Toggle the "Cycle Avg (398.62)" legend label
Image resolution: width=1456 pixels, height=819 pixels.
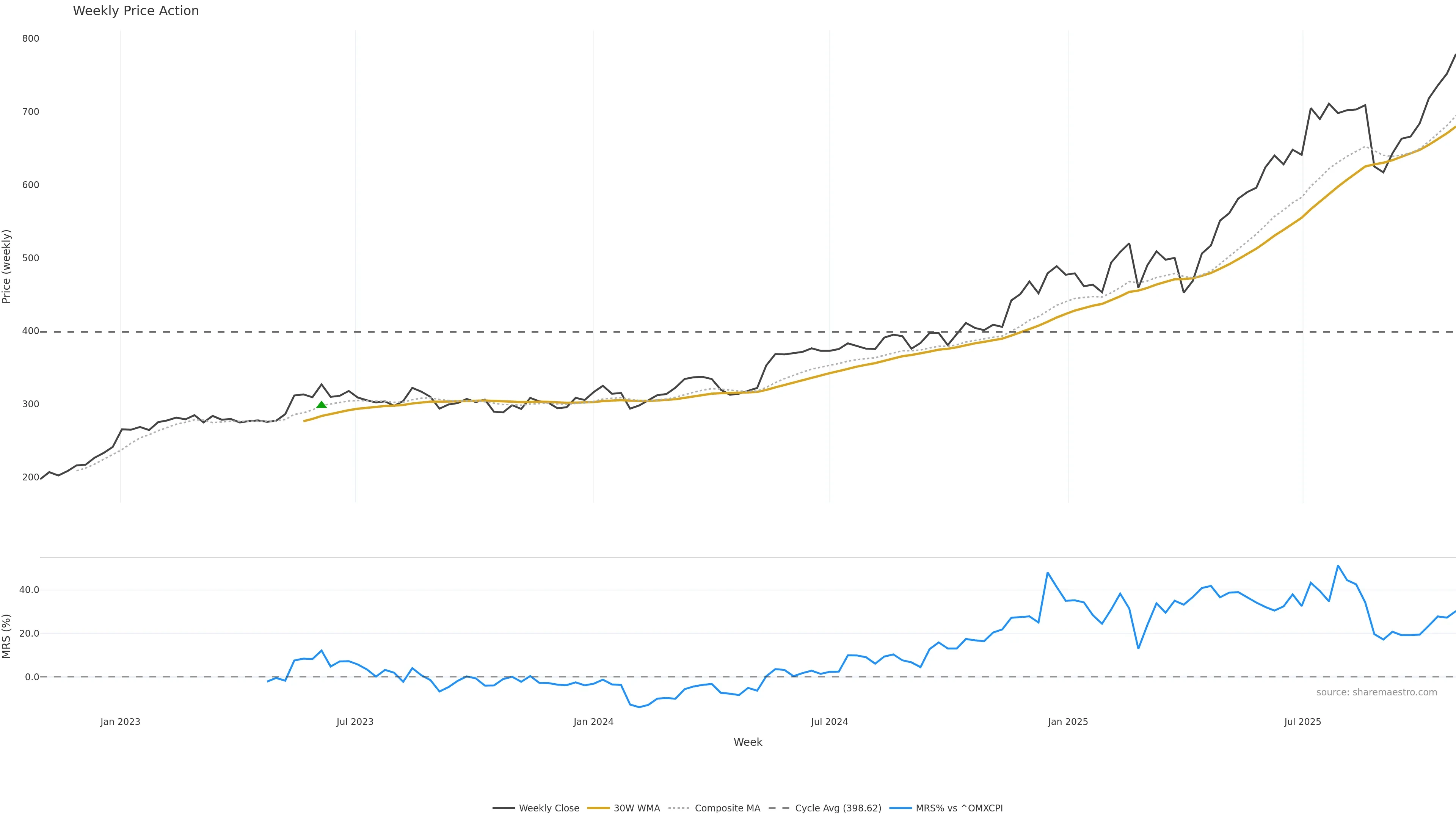(838, 808)
